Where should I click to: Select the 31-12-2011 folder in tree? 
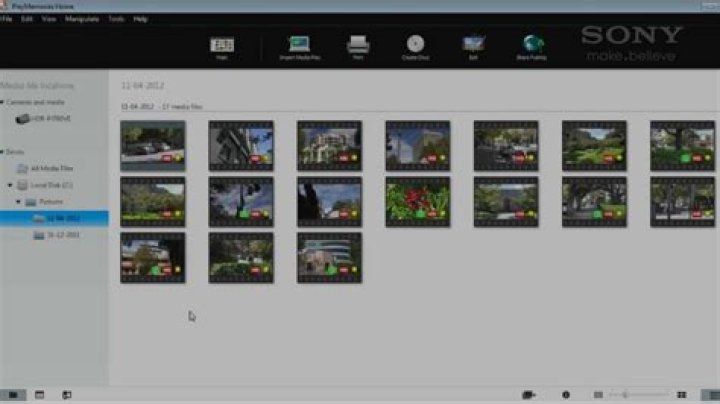[x=57, y=235]
